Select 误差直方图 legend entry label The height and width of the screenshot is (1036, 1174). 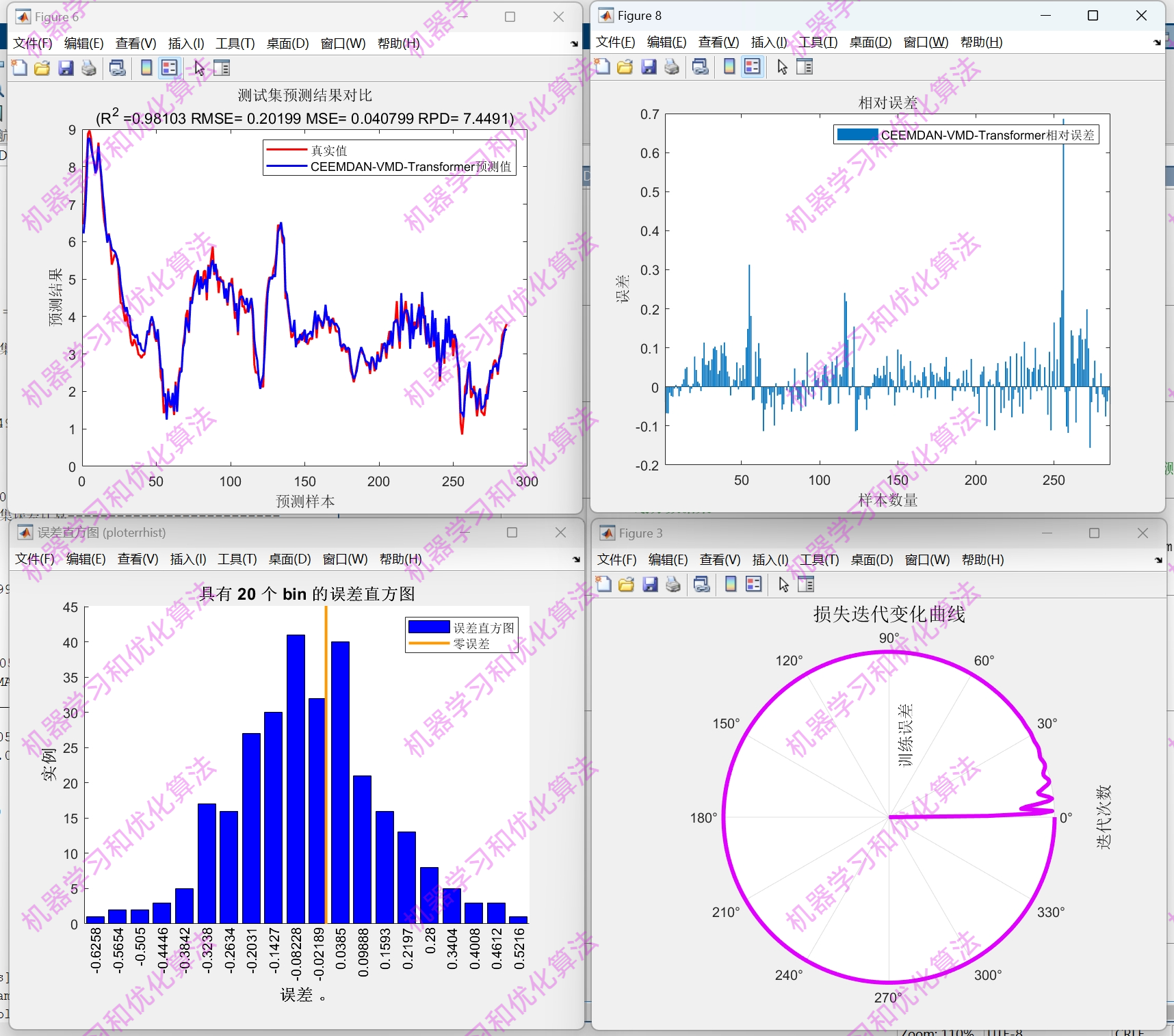tap(484, 628)
